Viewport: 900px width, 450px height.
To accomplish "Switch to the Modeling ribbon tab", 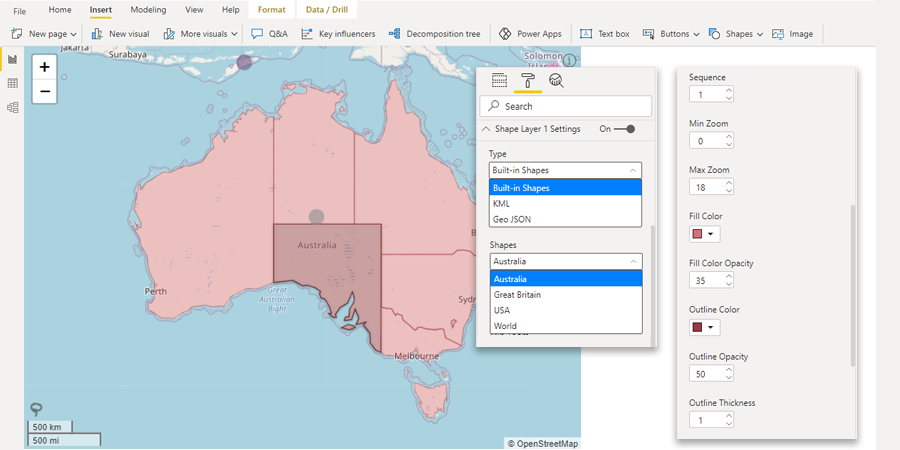I will click(x=148, y=10).
